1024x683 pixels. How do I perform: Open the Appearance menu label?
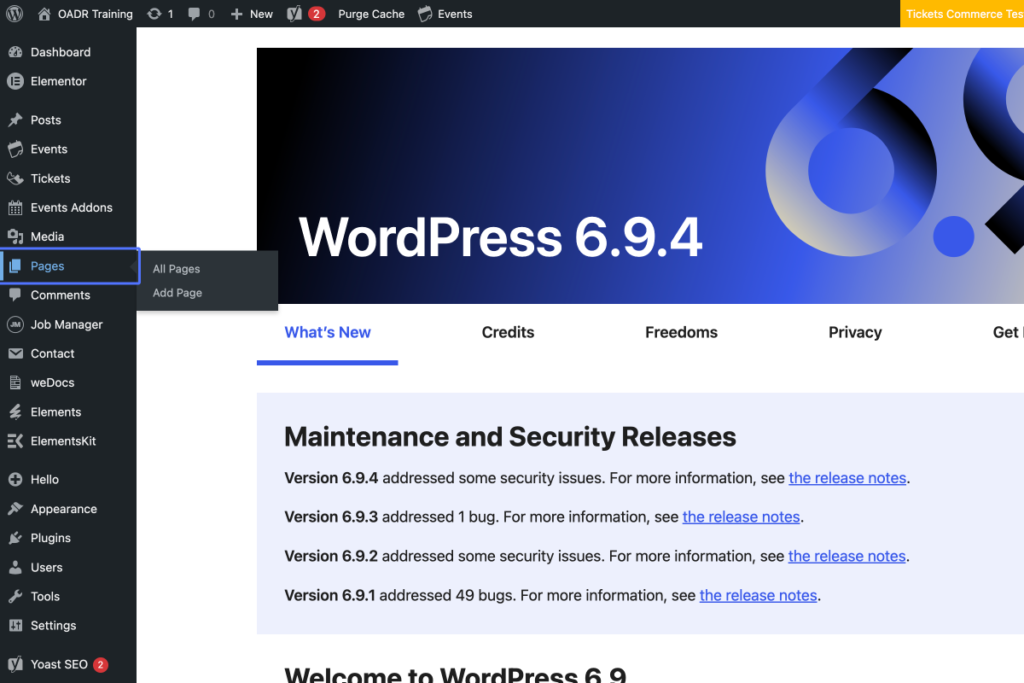[63, 509]
